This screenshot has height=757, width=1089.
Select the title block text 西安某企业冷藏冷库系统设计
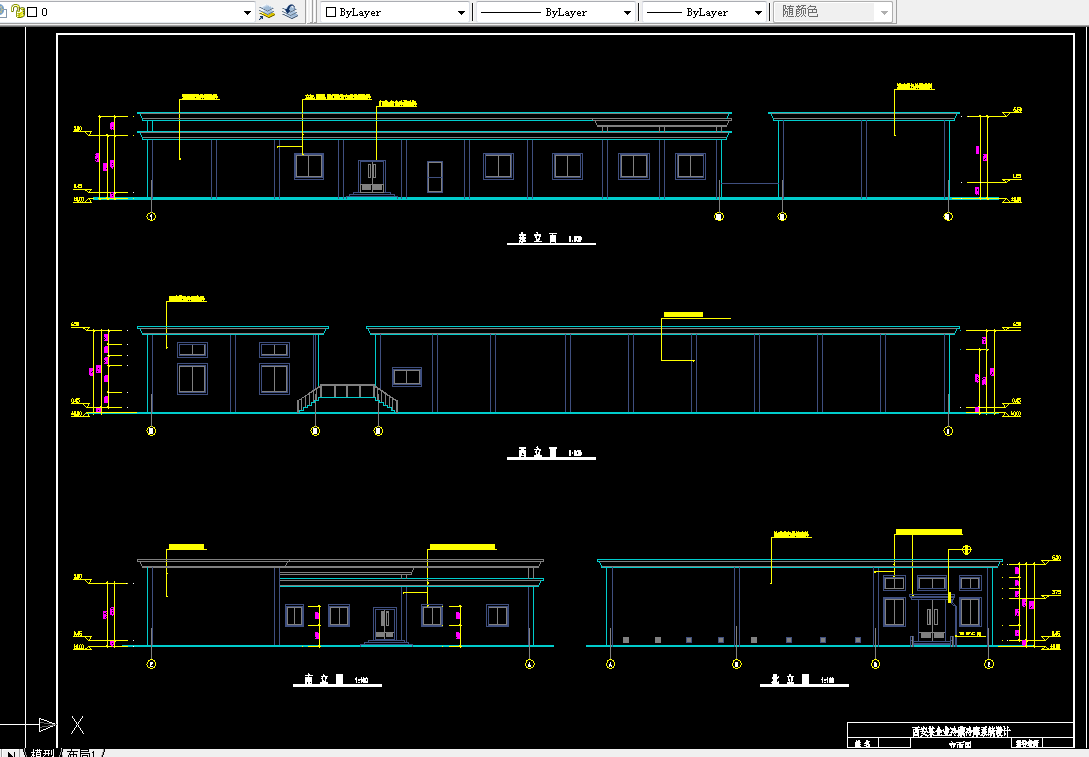(961, 731)
